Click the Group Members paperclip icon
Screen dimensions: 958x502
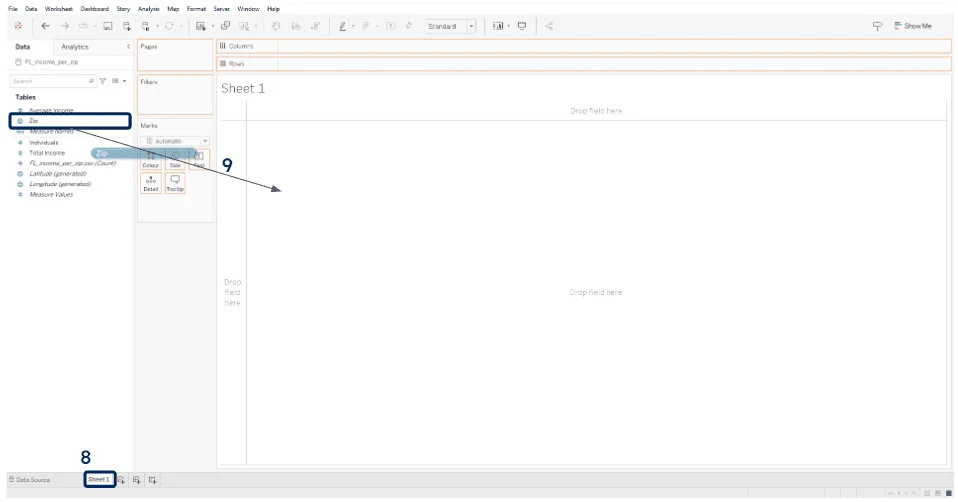click(366, 26)
